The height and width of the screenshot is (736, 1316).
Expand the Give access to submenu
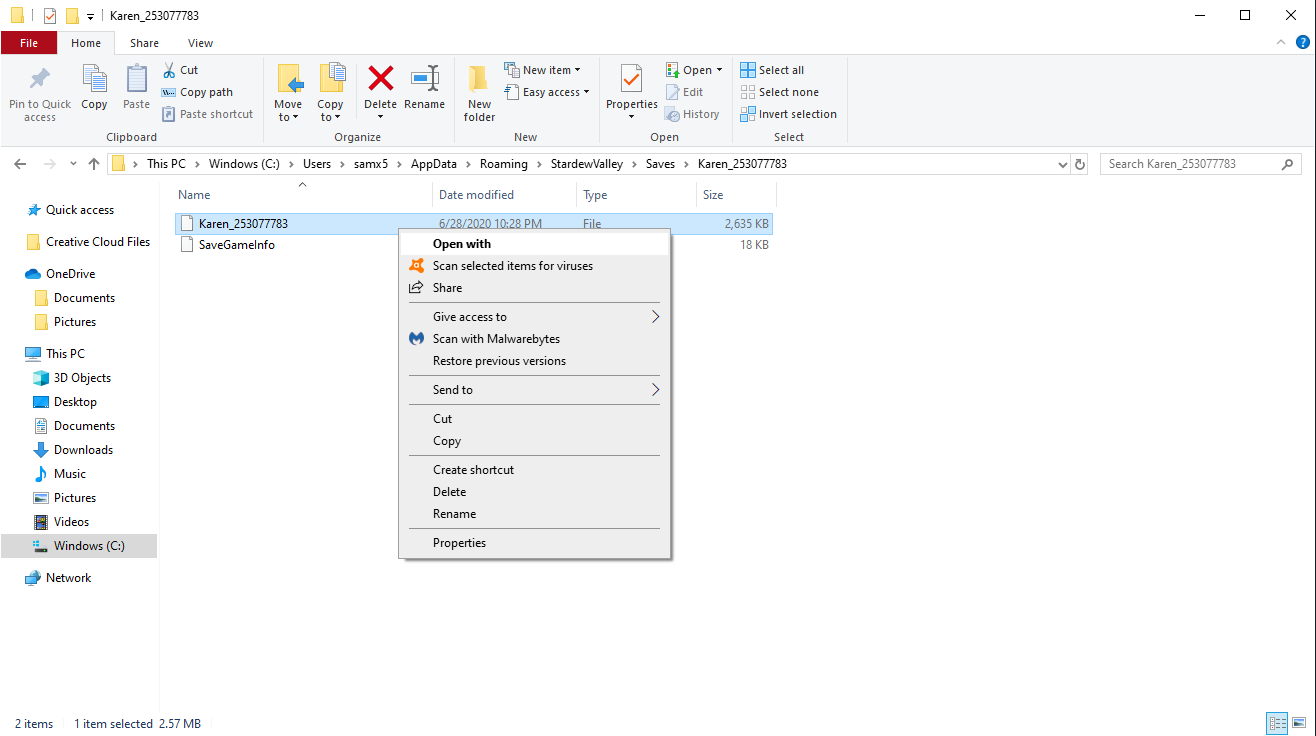click(535, 317)
